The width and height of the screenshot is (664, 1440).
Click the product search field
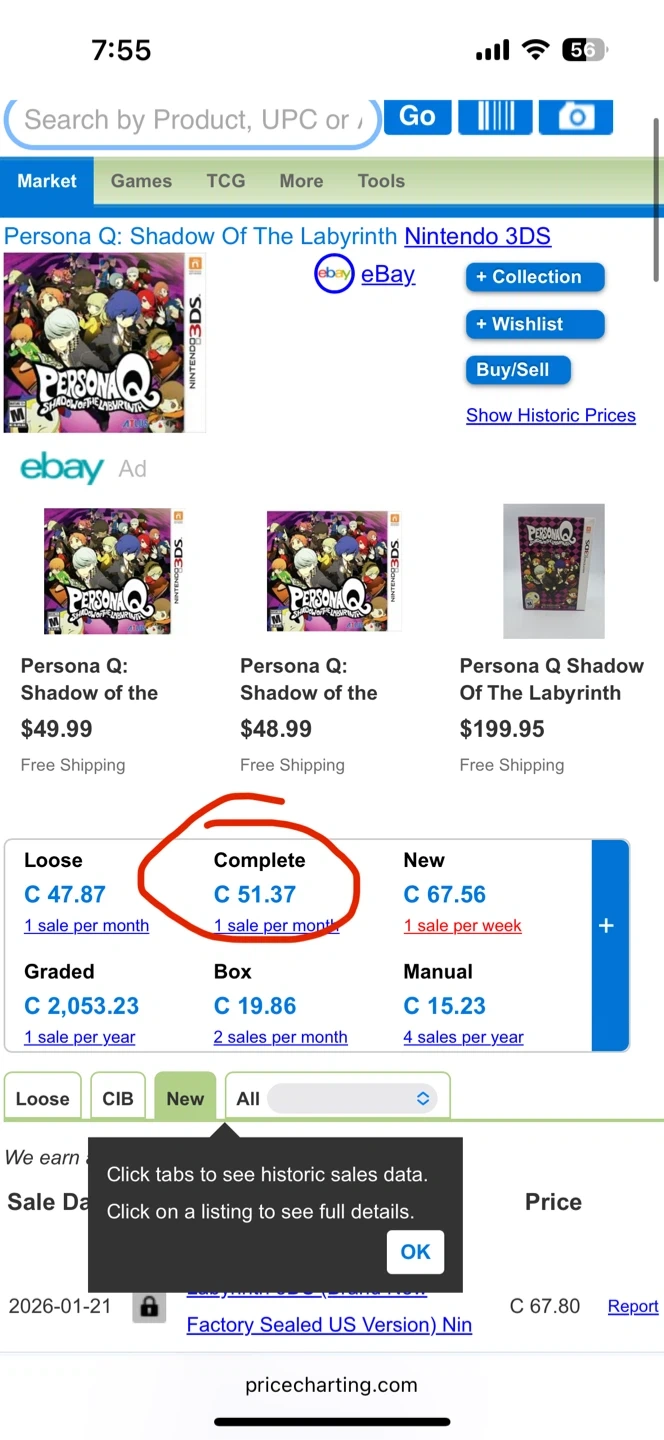click(x=190, y=121)
